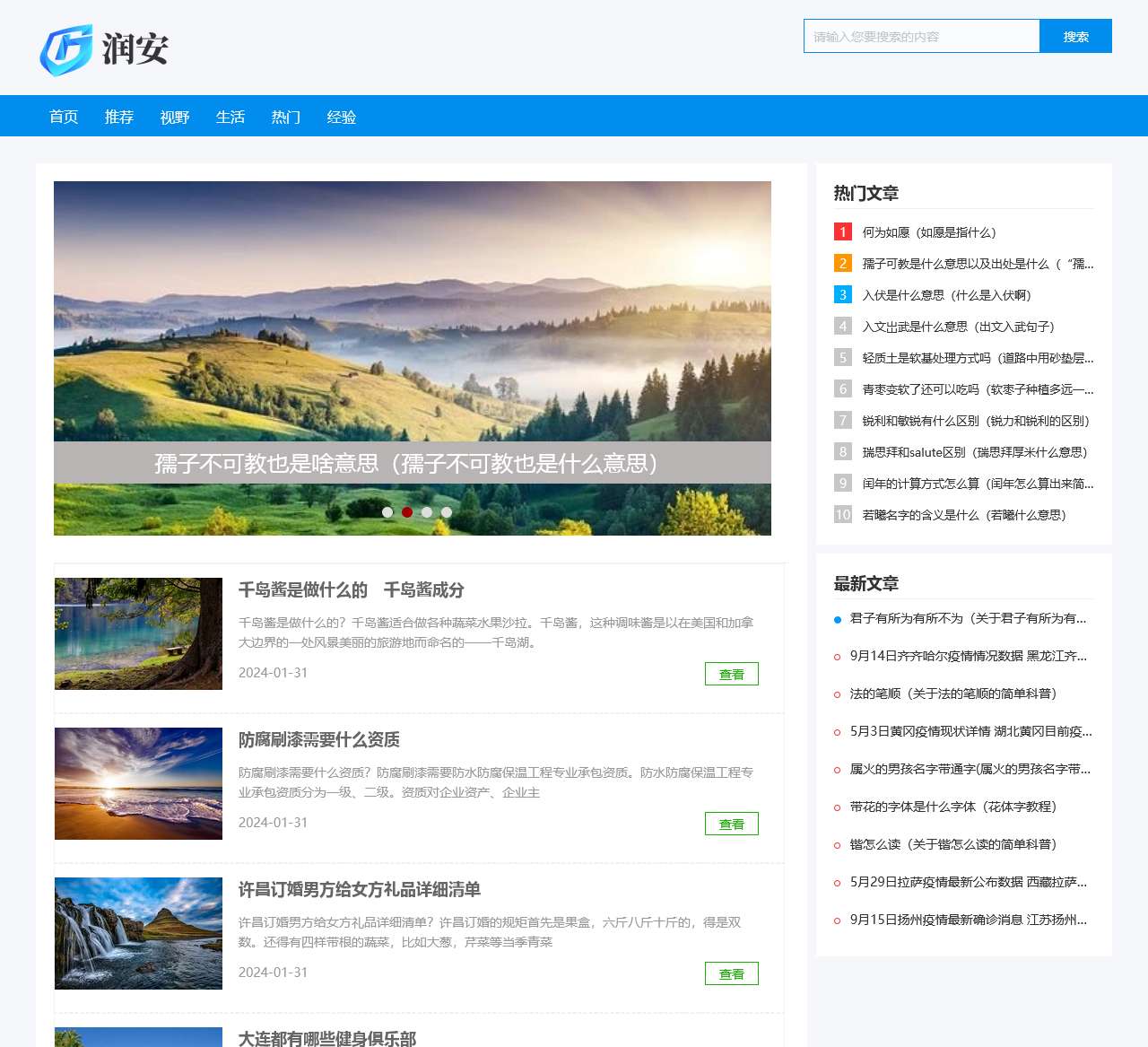1148x1047 pixels.
Task: Click the 最新文章 section heading
Action: click(x=866, y=583)
